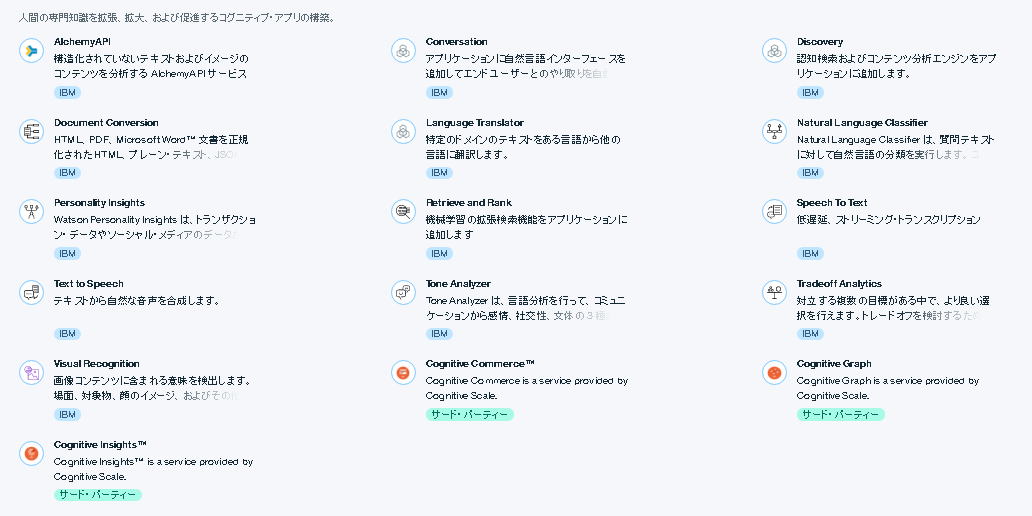Select the Visual Recognition icon
1032x516 pixels.
point(31,373)
